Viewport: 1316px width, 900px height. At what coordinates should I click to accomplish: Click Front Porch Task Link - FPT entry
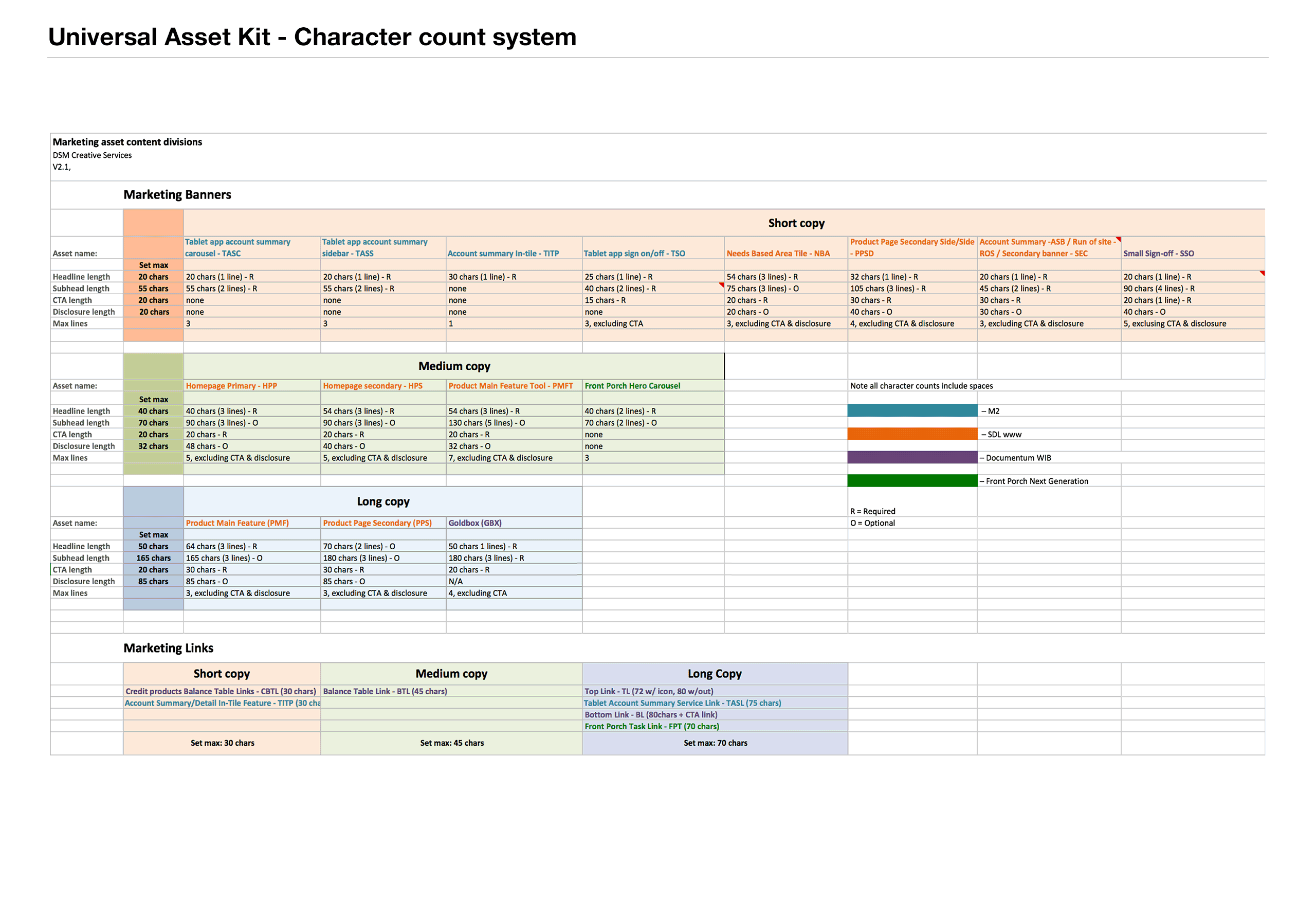651,726
